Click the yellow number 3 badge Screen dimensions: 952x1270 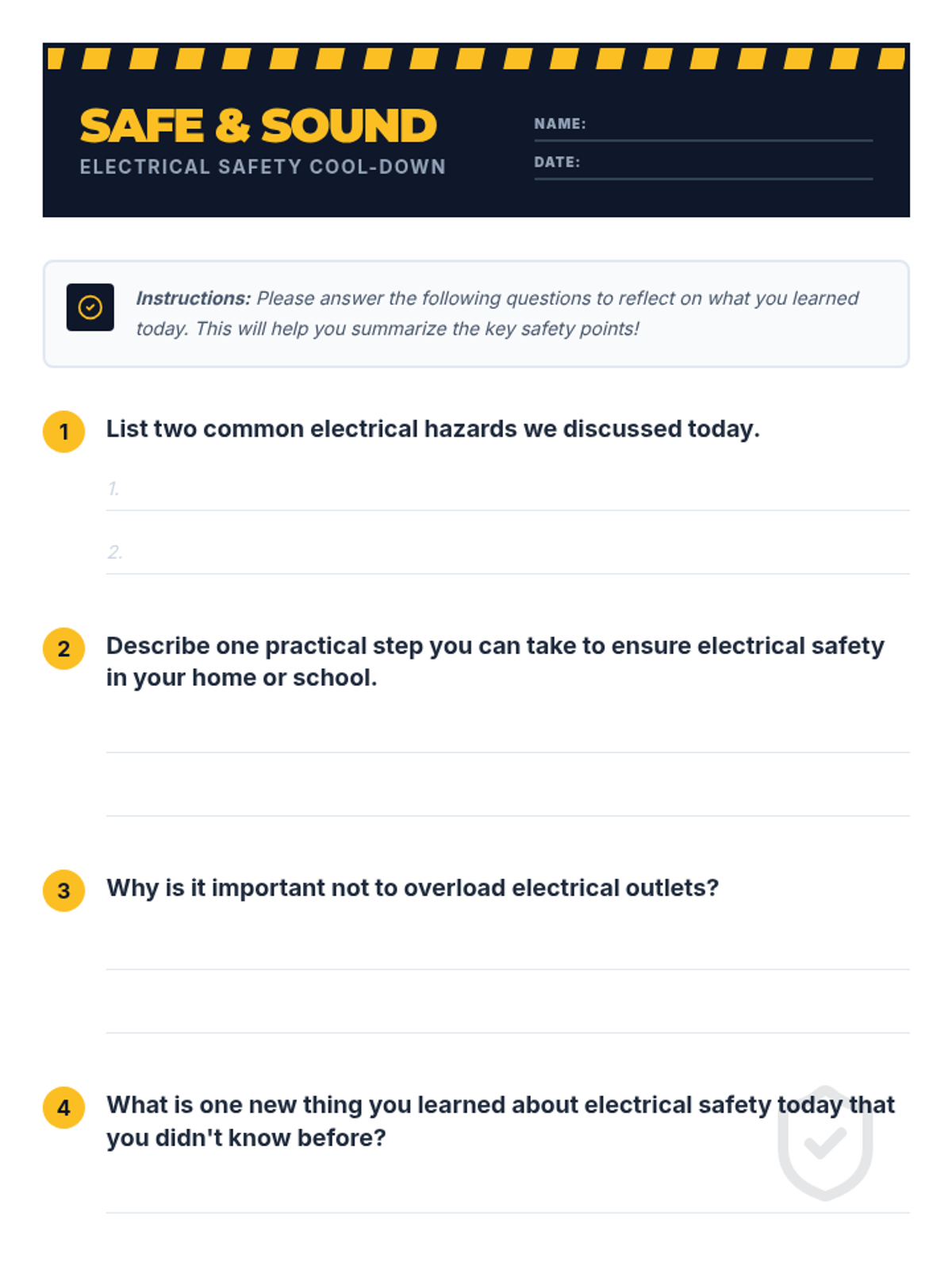(x=63, y=891)
